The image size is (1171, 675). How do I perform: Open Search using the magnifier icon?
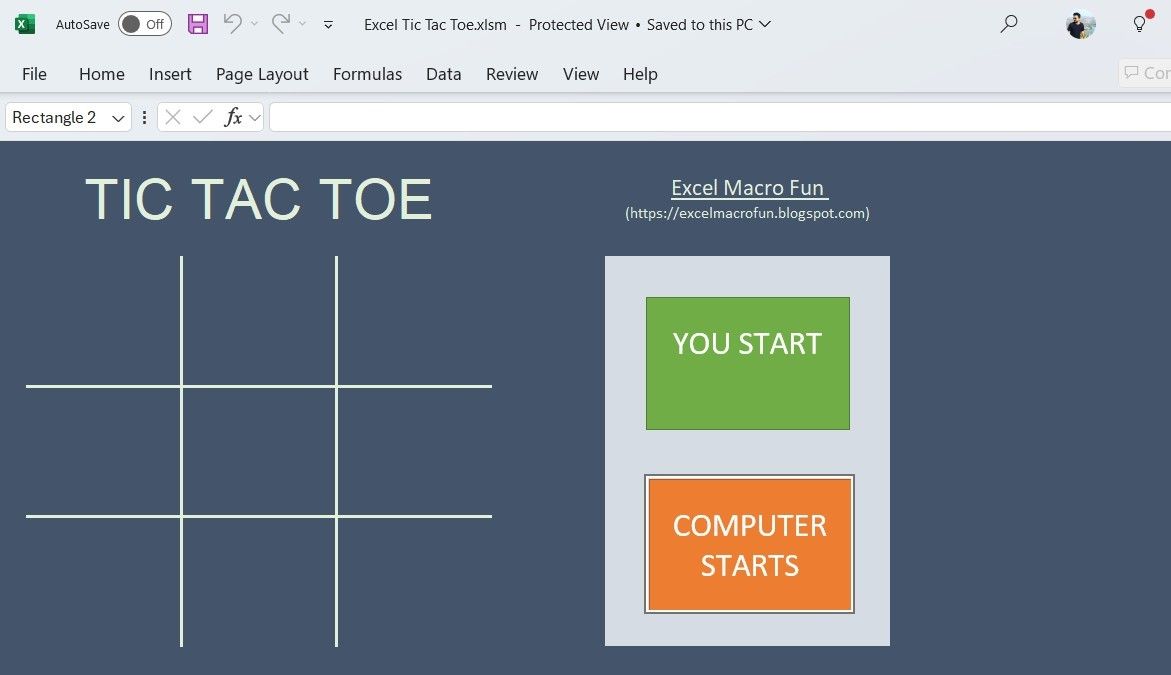coord(1008,24)
